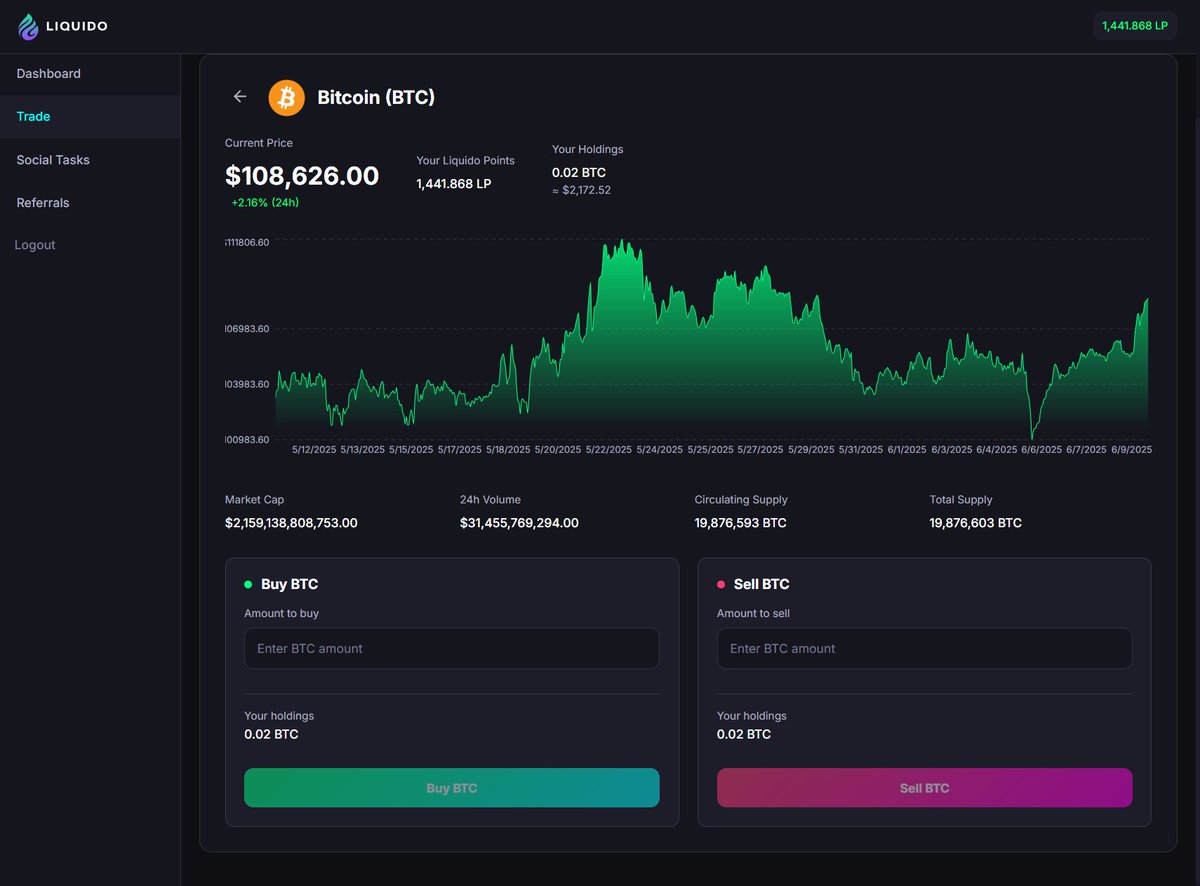The height and width of the screenshot is (886, 1200).
Task: Click the Liquido logo icon
Action: coord(29,27)
